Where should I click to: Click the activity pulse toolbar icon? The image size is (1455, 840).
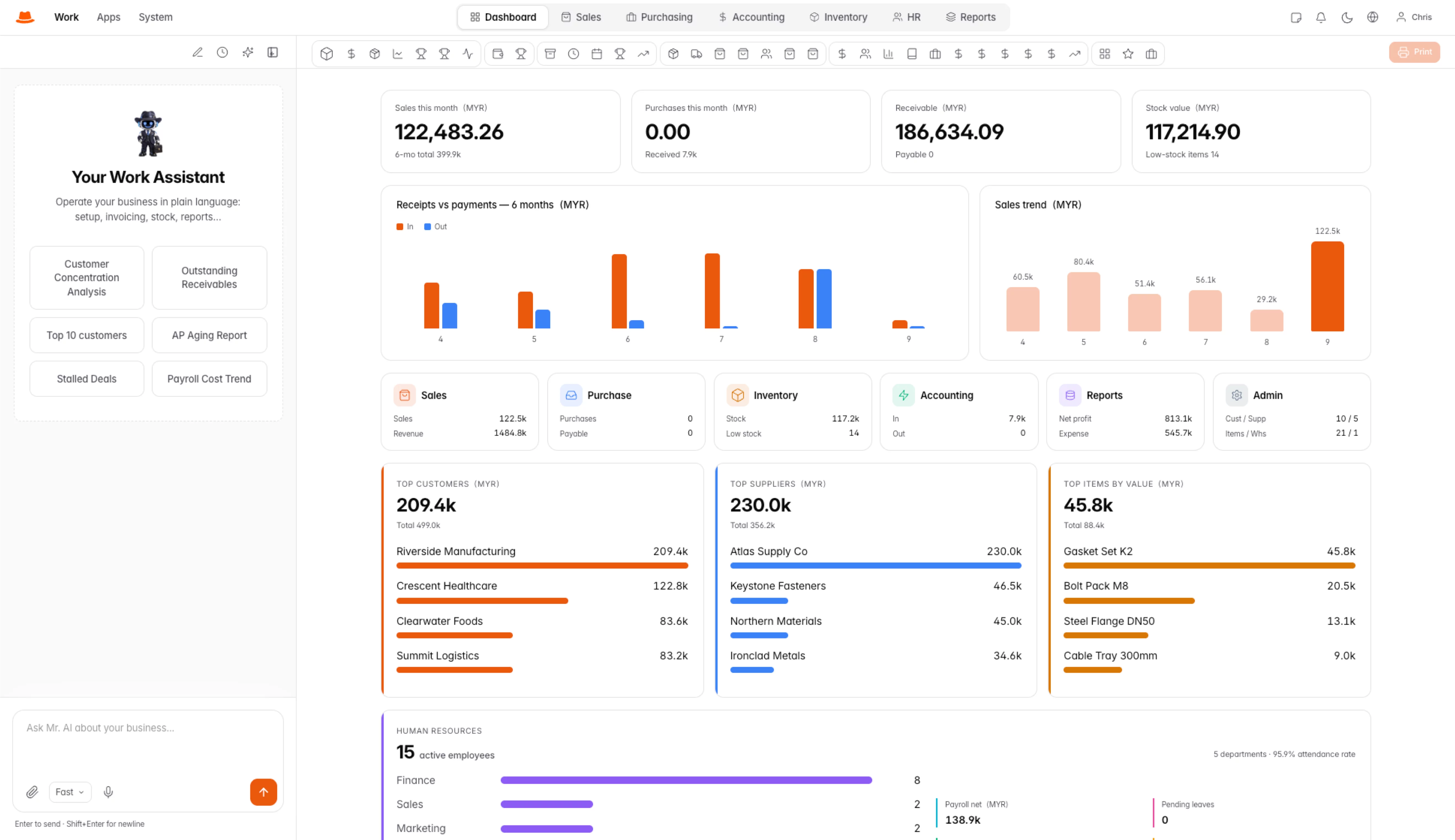click(468, 54)
